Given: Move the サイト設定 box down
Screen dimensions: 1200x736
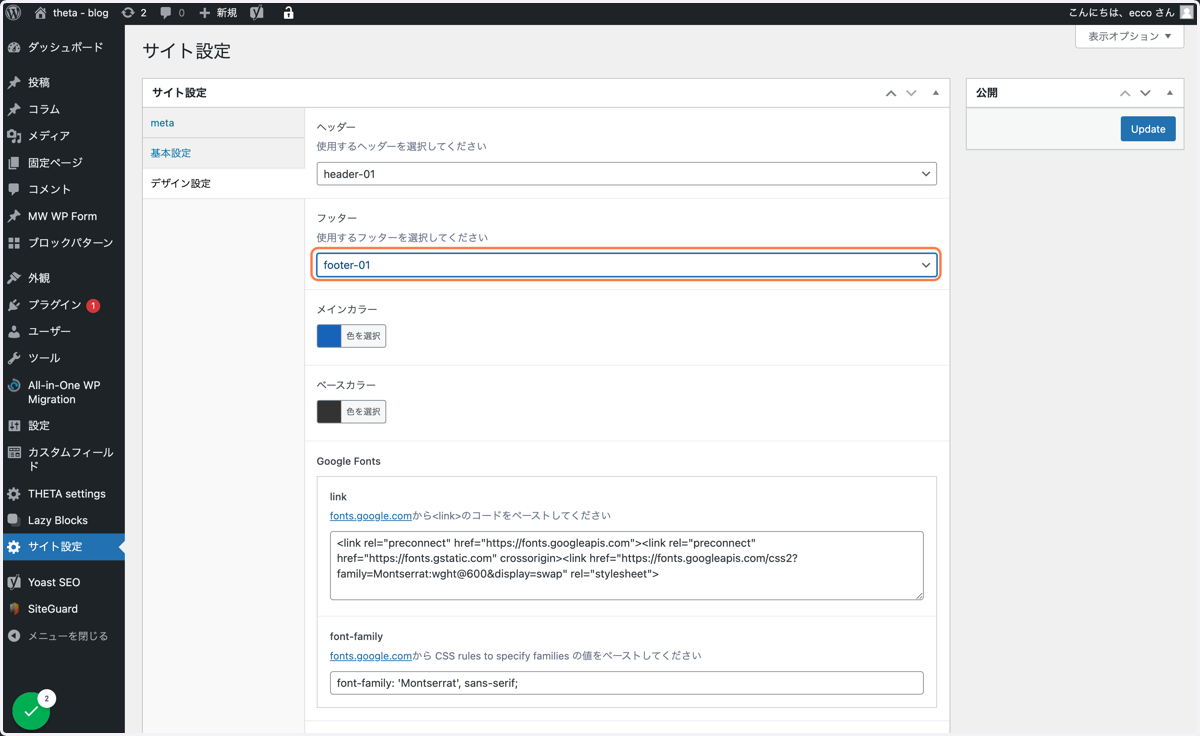Looking at the screenshot, I should [911, 93].
